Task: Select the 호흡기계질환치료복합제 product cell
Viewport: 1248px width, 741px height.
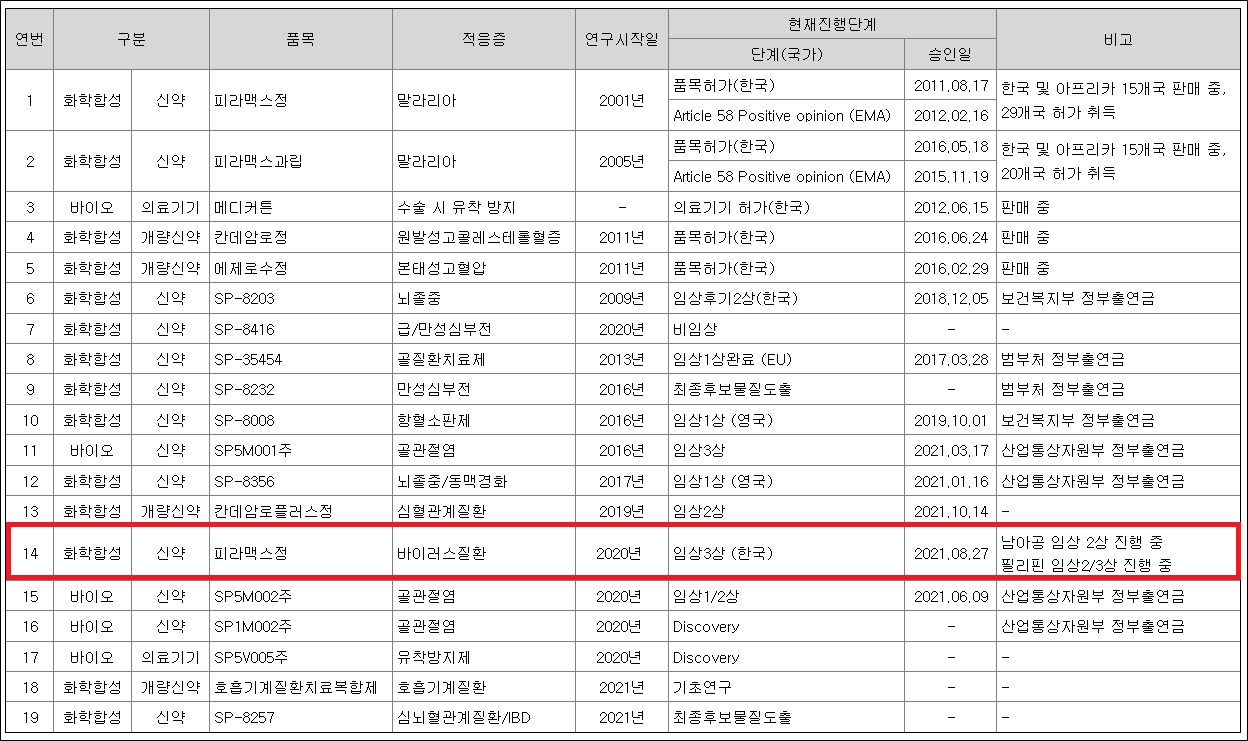Action: (x=300, y=687)
